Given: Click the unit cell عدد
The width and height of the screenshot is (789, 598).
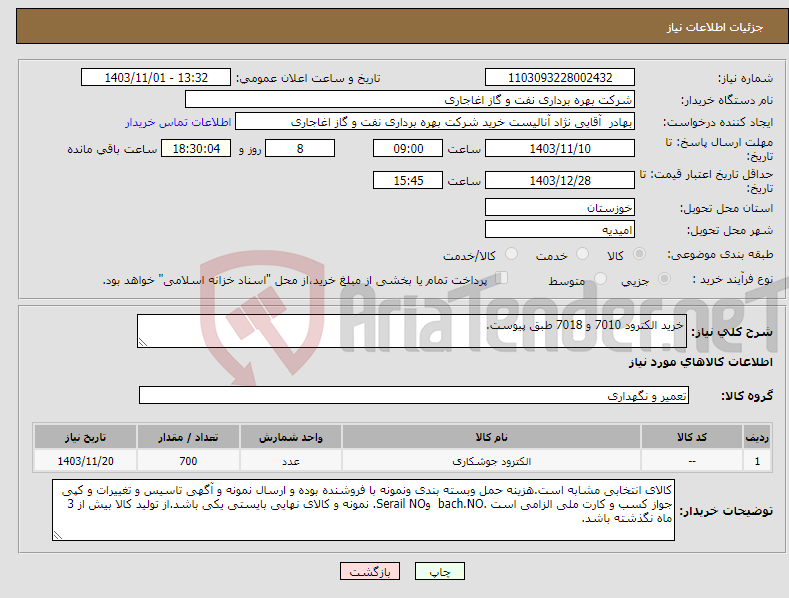Looking at the screenshot, I should tap(291, 461).
